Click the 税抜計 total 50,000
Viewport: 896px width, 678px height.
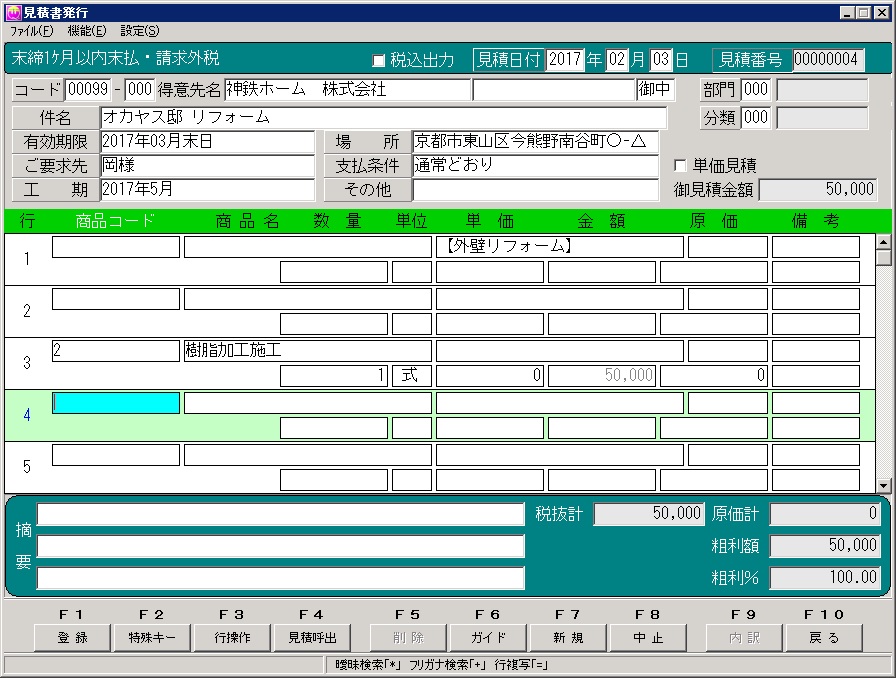tap(649, 513)
